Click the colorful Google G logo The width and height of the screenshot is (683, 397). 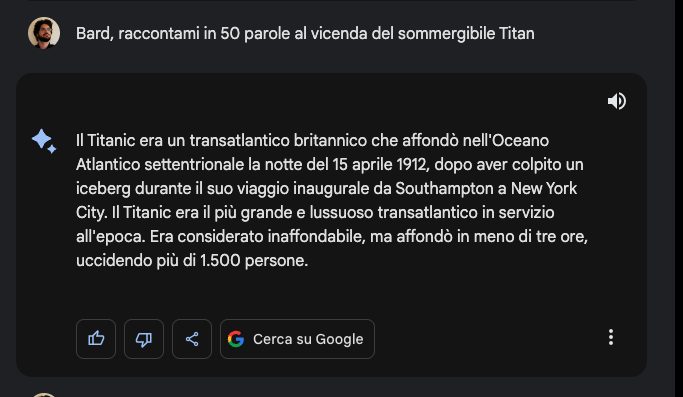point(236,339)
